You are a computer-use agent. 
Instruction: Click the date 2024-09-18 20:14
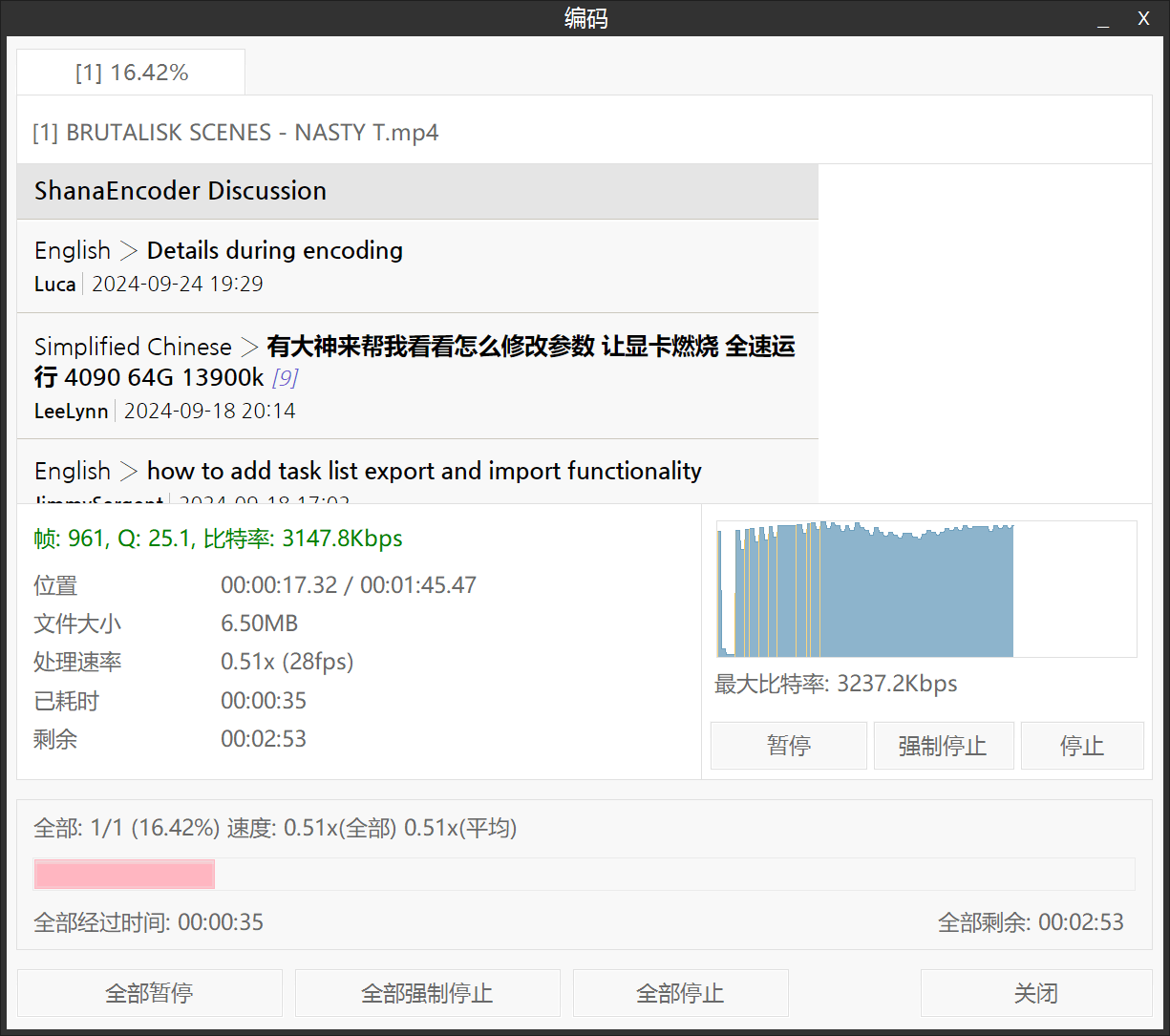210,411
